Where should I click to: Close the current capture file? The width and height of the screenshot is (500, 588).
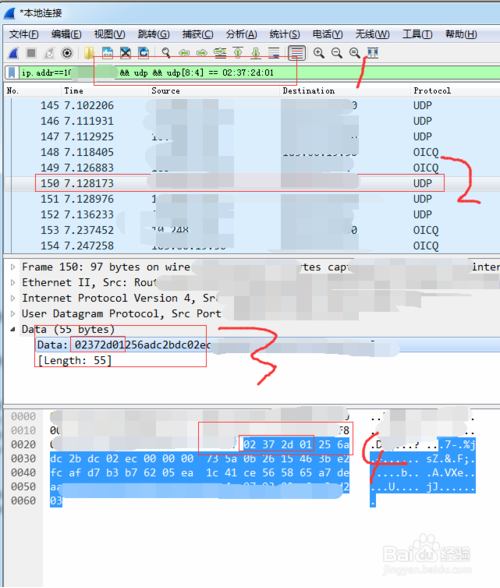[126, 53]
